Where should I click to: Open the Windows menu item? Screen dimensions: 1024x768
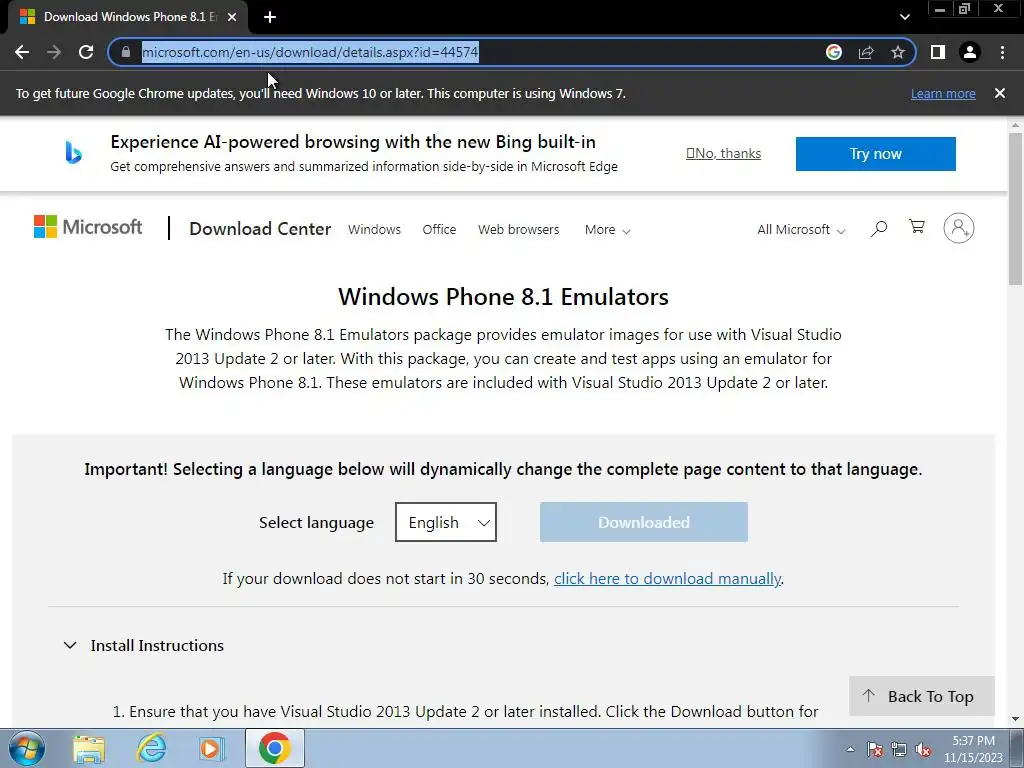[x=374, y=230]
